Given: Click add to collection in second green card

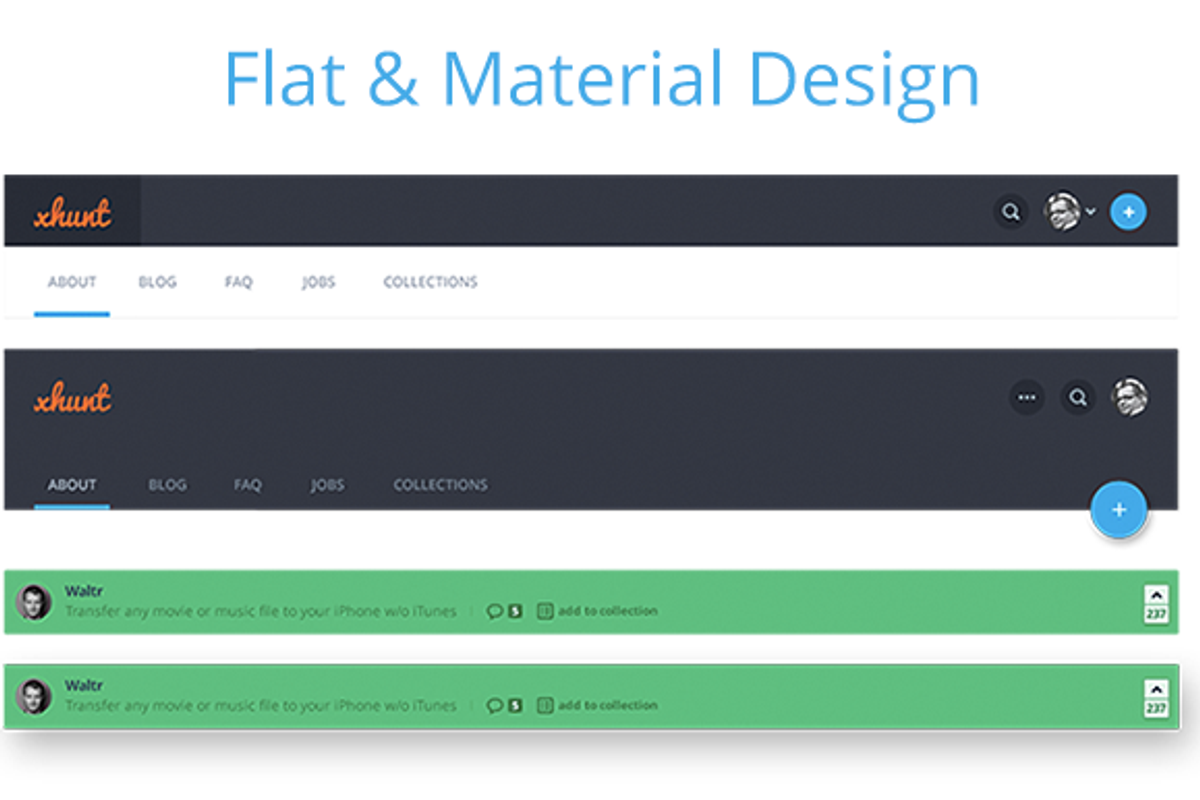Looking at the screenshot, I should click(598, 705).
